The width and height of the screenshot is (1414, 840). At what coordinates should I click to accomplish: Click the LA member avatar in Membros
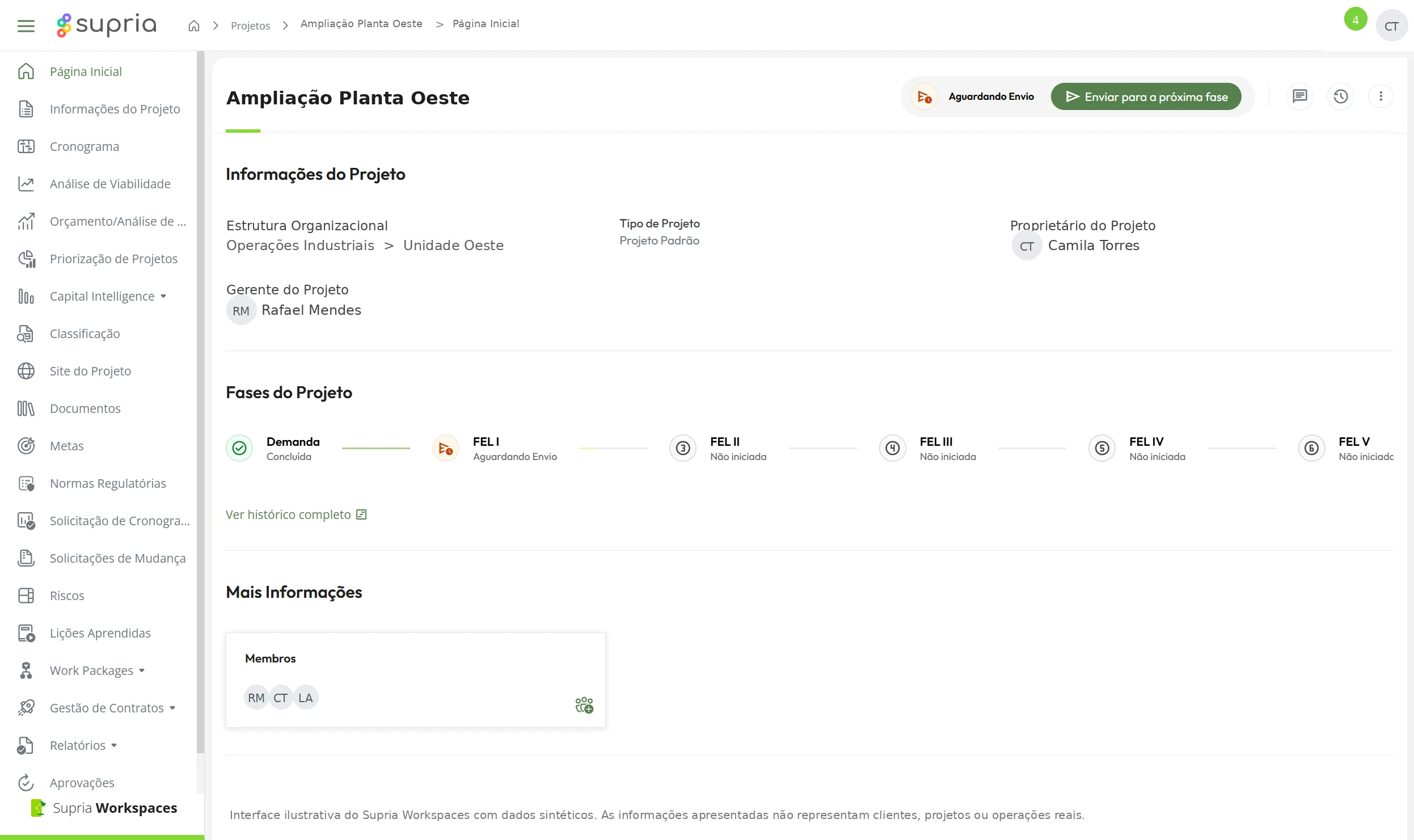306,698
